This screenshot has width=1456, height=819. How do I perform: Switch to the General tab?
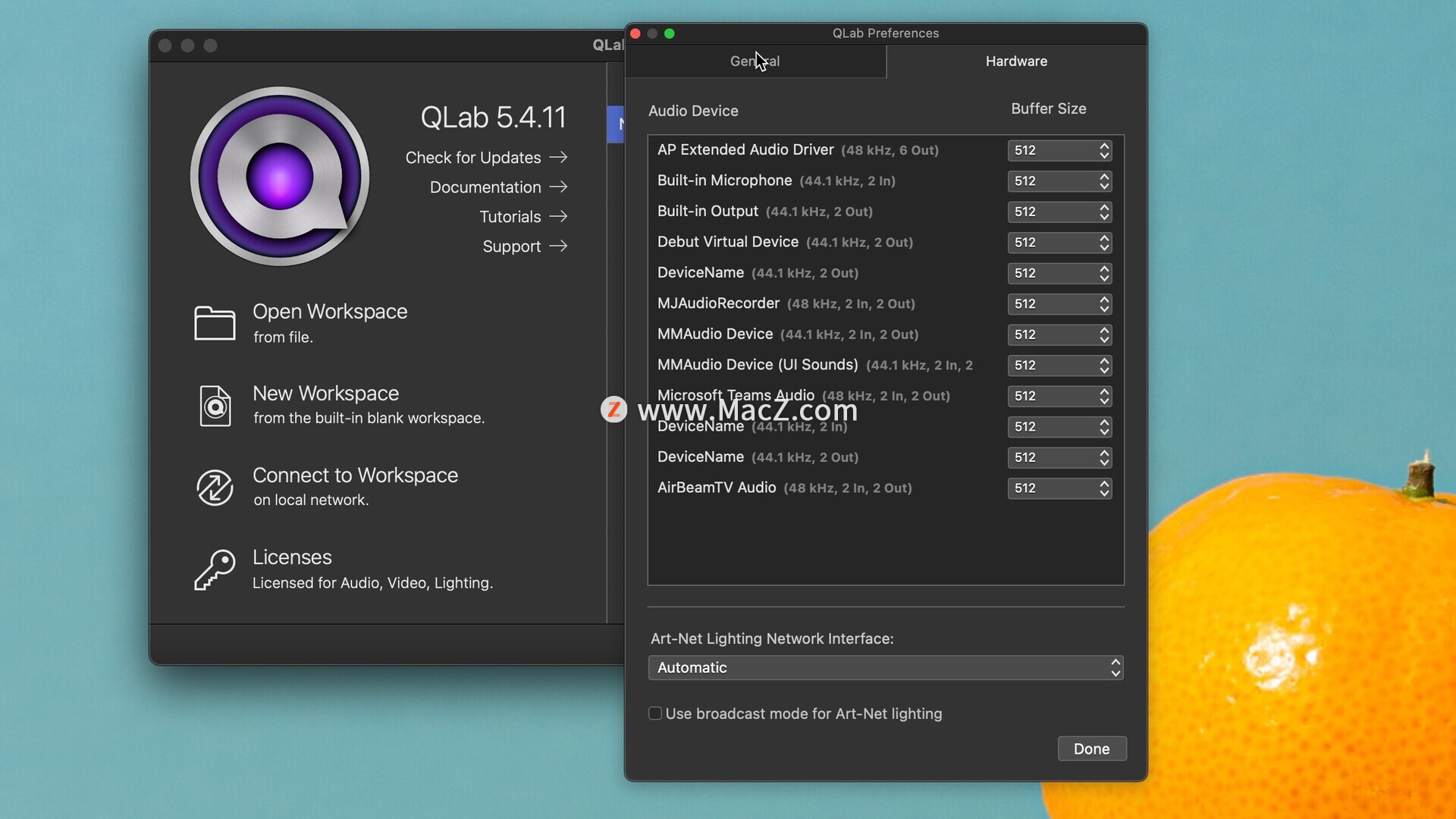point(755,61)
